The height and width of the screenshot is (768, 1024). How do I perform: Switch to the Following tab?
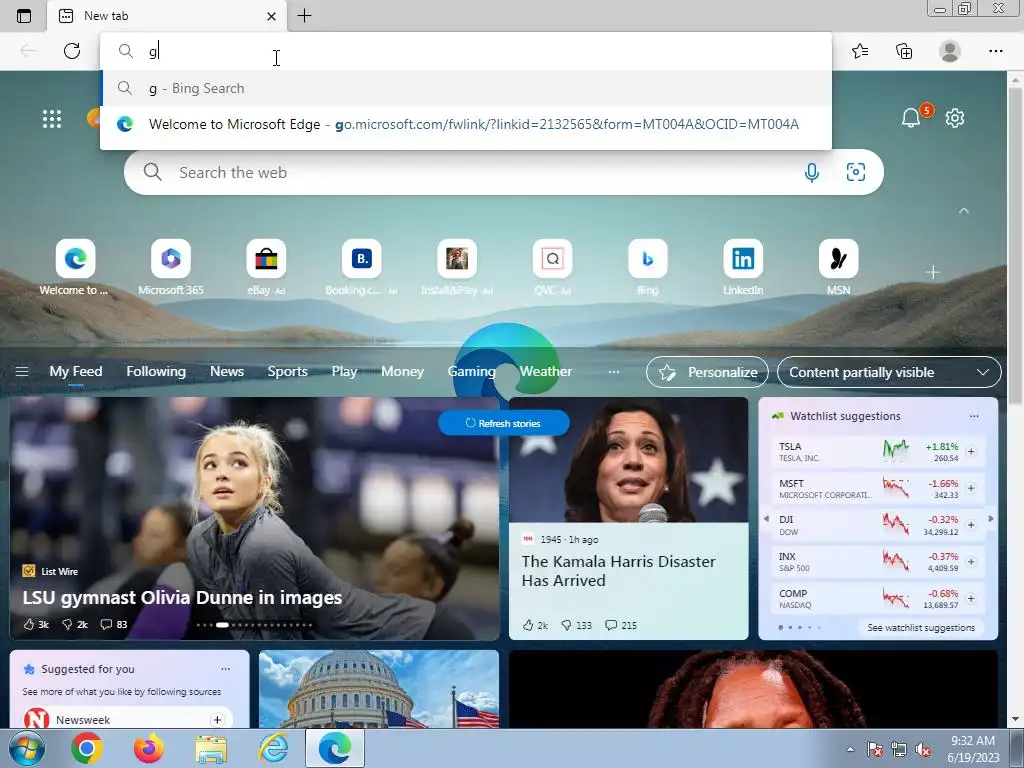(156, 372)
